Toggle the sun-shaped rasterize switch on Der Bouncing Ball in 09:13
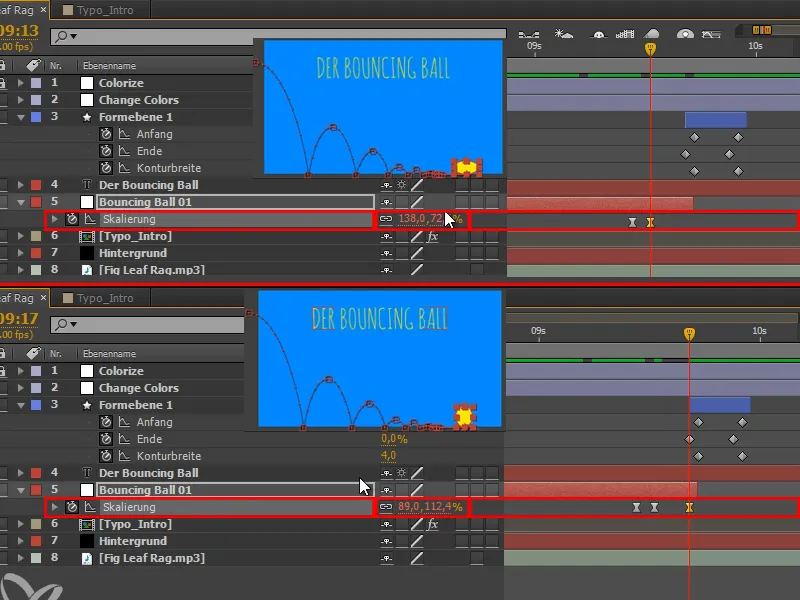The image size is (800, 600). coord(402,185)
